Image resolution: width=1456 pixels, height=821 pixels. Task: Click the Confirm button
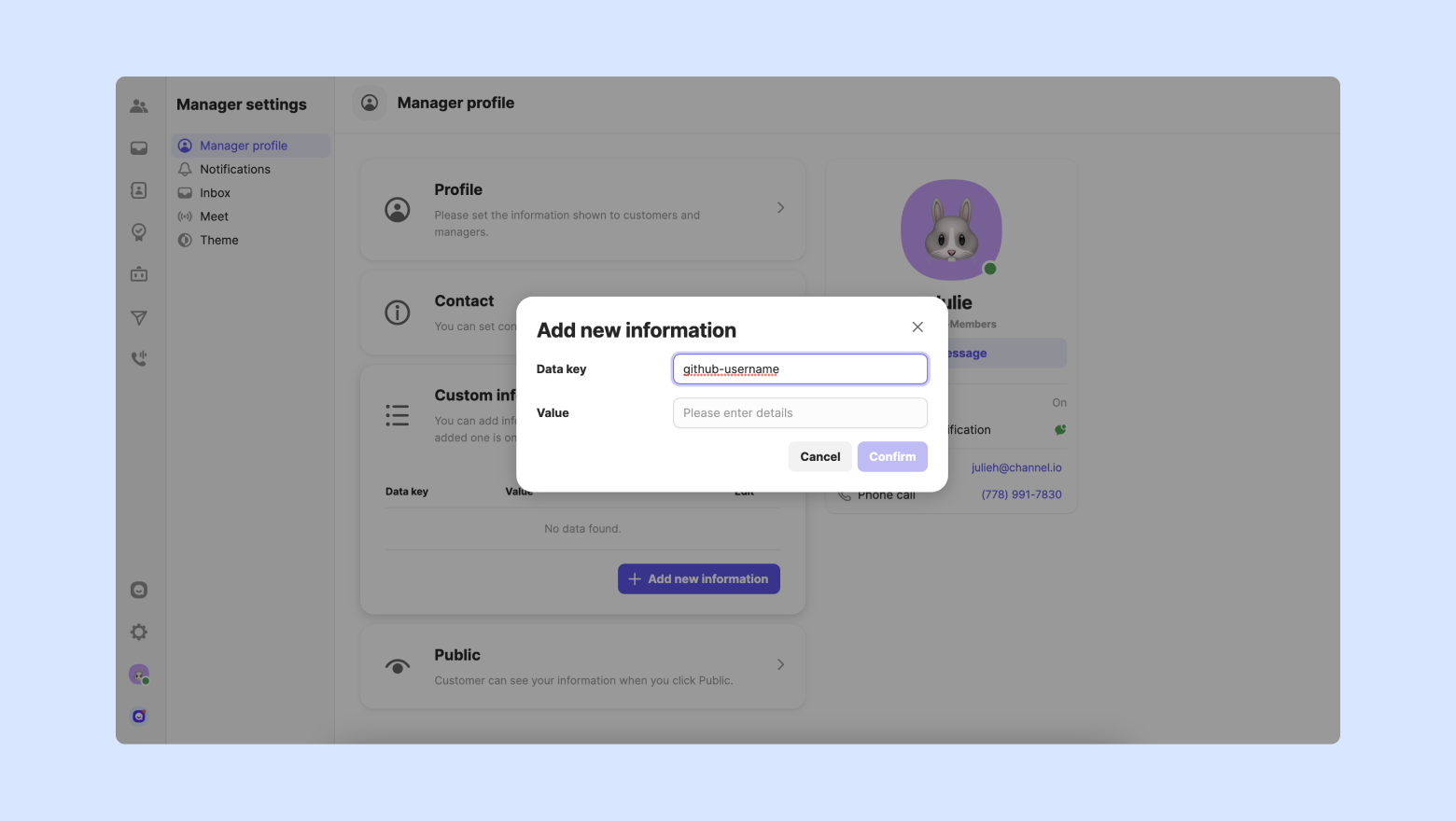[892, 457]
